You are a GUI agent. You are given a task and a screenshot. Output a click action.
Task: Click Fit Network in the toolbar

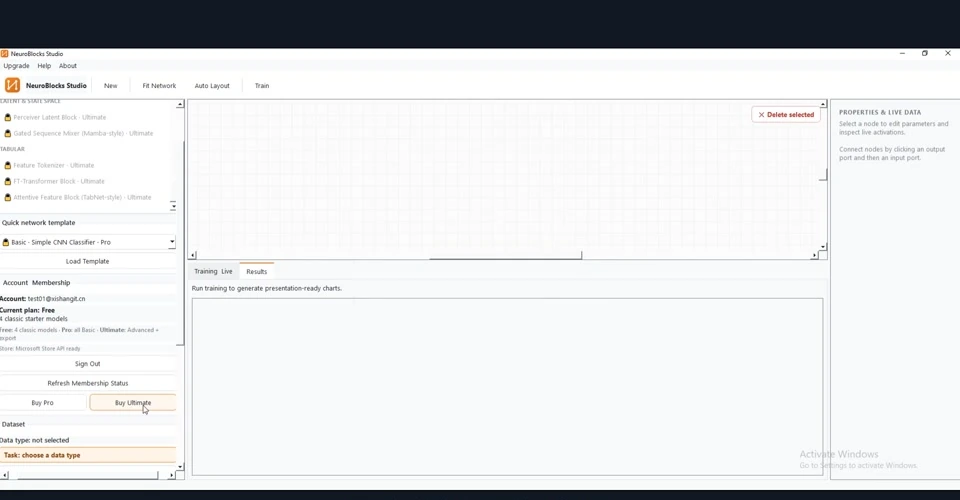(x=159, y=86)
